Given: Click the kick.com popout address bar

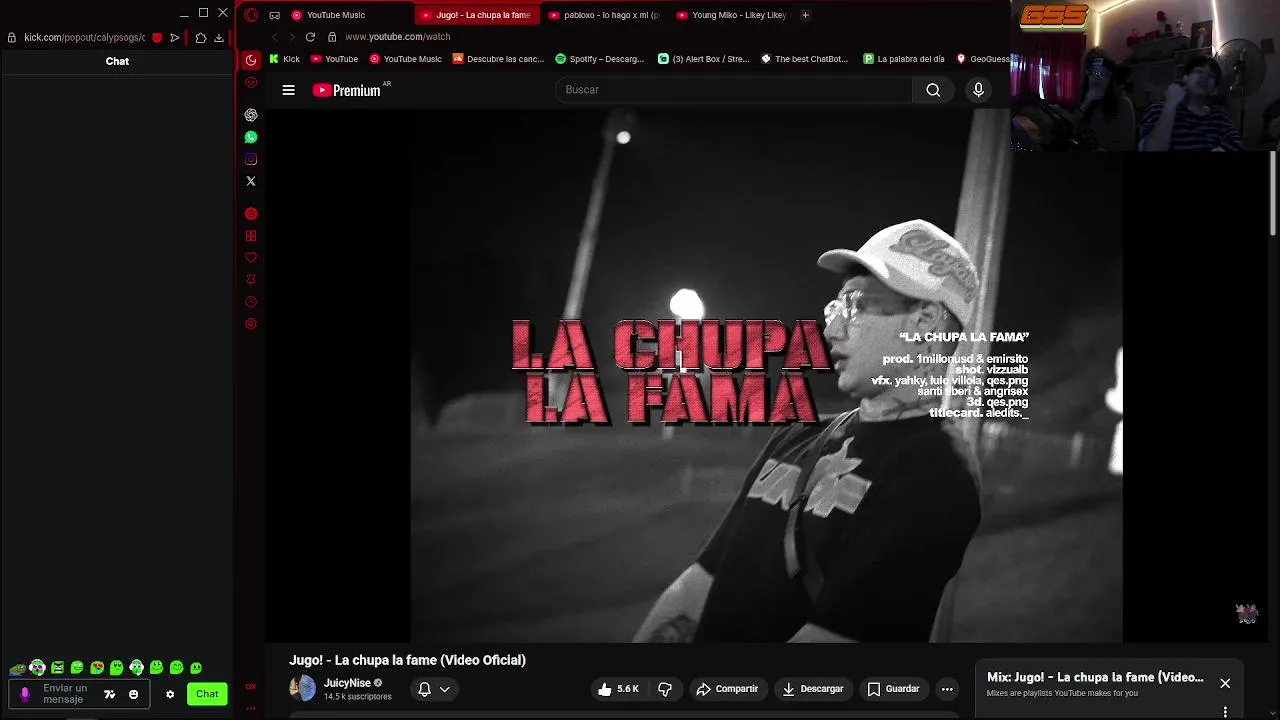Looking at the screenshot, I should click(85, 38).
